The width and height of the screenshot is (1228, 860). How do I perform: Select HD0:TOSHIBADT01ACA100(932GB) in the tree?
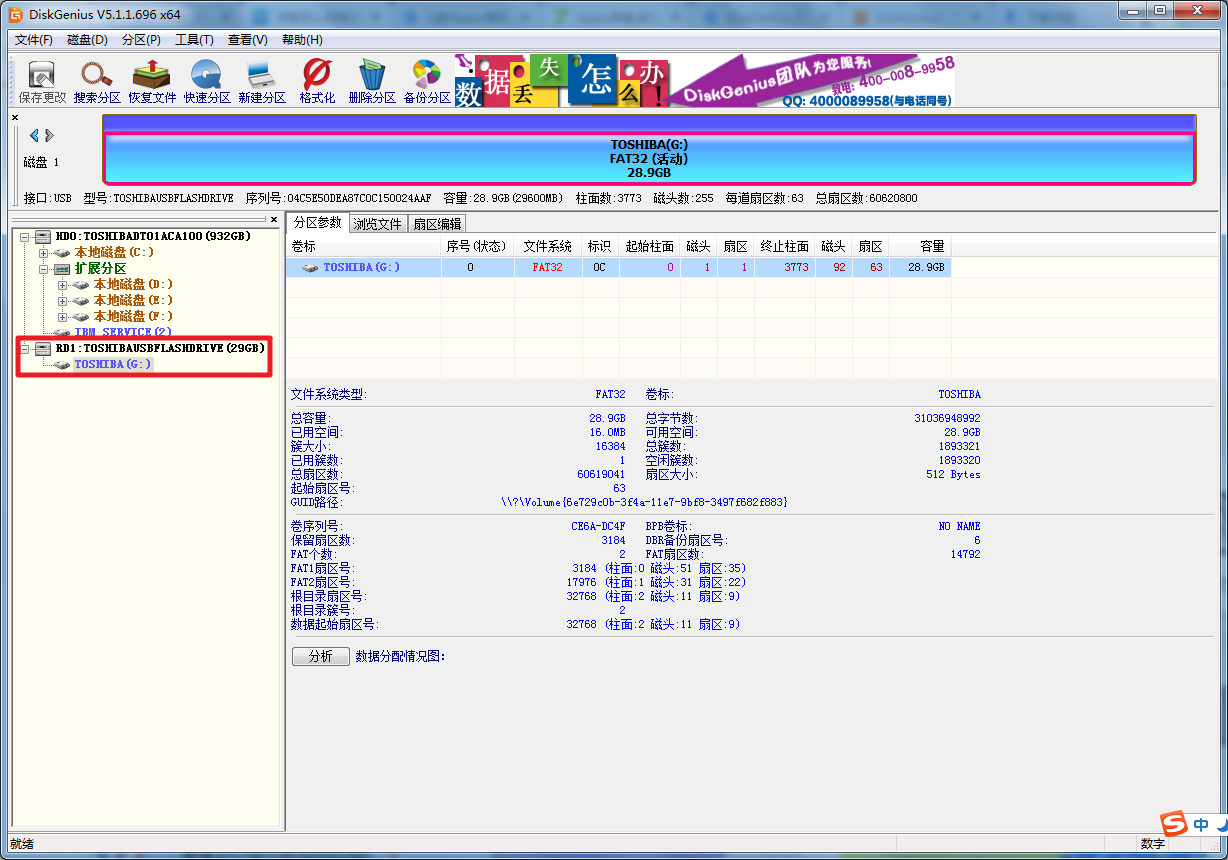tap(152, 236)
